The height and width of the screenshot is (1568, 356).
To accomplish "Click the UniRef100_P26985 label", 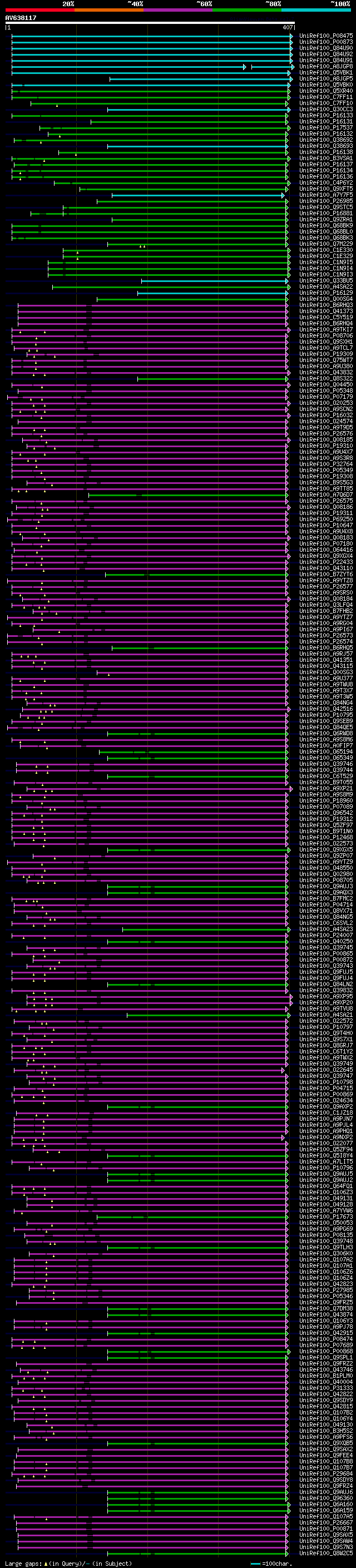I will 326,201.
